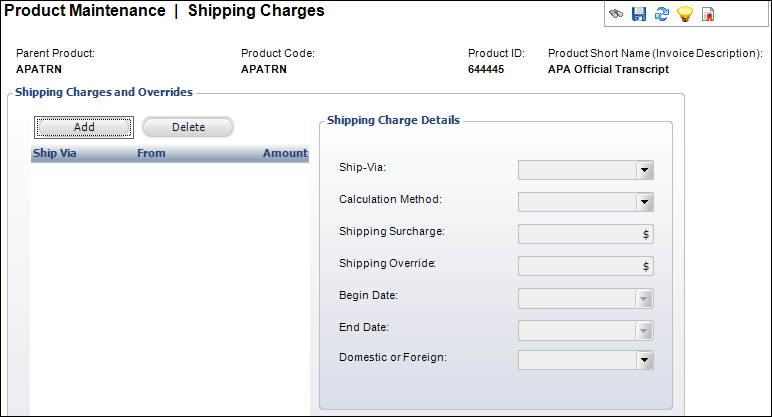This screenshot has height=417, width=772.
Task: Save using the floppy disk icon
Action: [x=639, y=14]
